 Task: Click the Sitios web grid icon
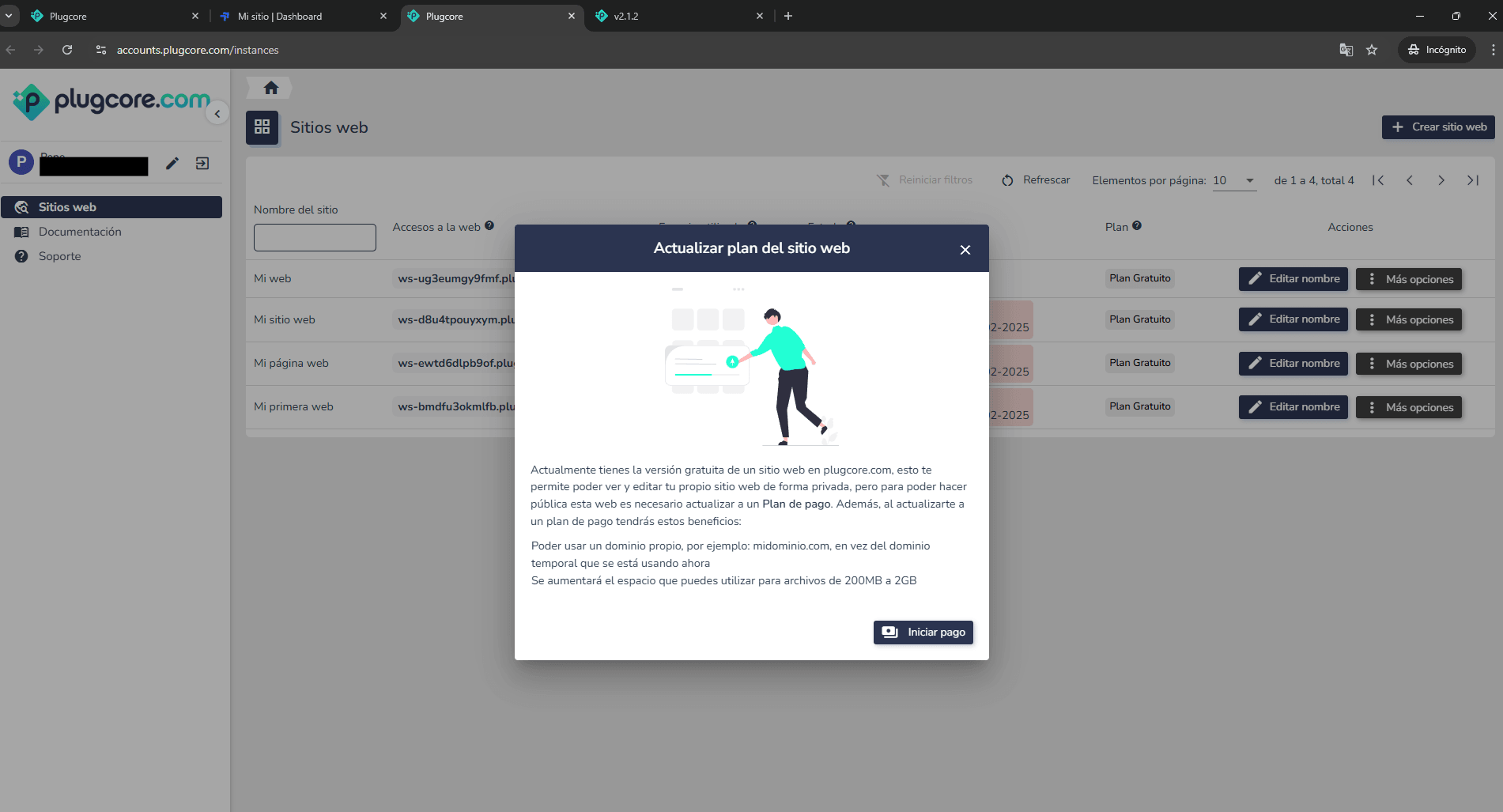(x=262, y=127)
